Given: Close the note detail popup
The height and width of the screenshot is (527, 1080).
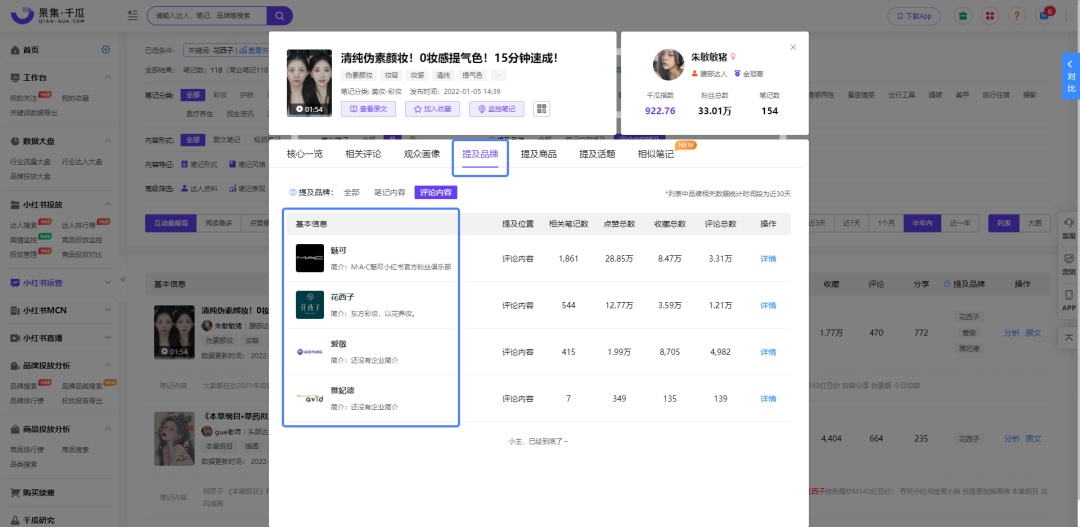Looking at the screenshot, I should pyautogui.click(x=793, y=48).
